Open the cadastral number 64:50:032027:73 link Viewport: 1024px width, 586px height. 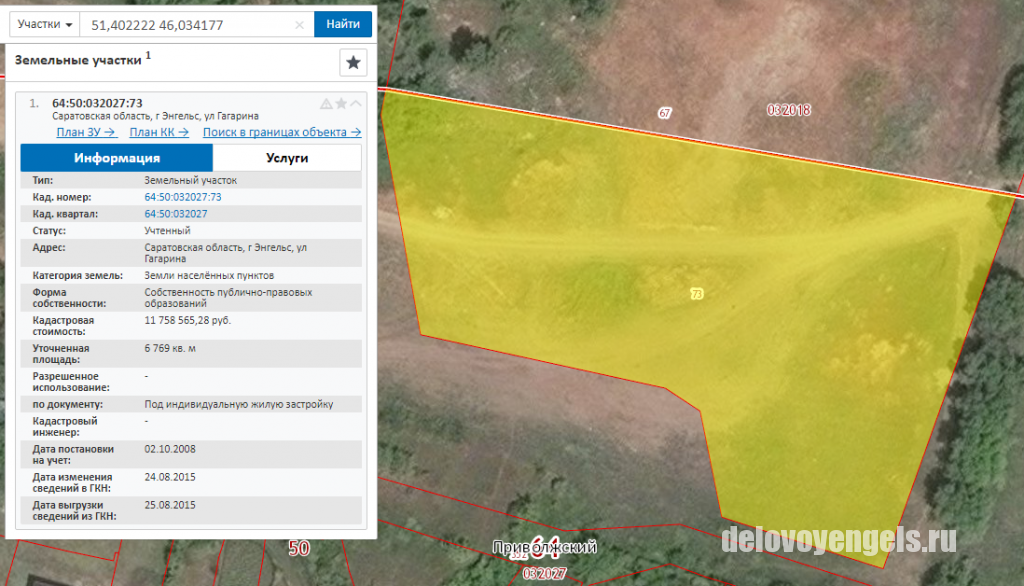coord(183,197)
